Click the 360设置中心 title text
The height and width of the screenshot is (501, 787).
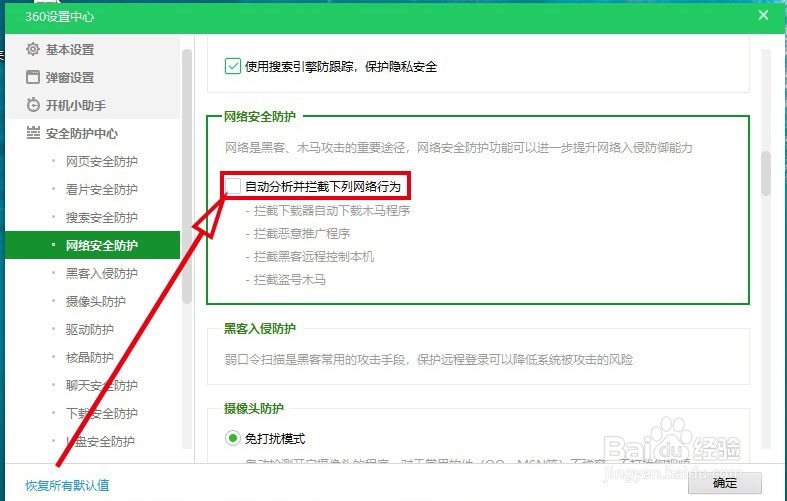coord(60,17)
